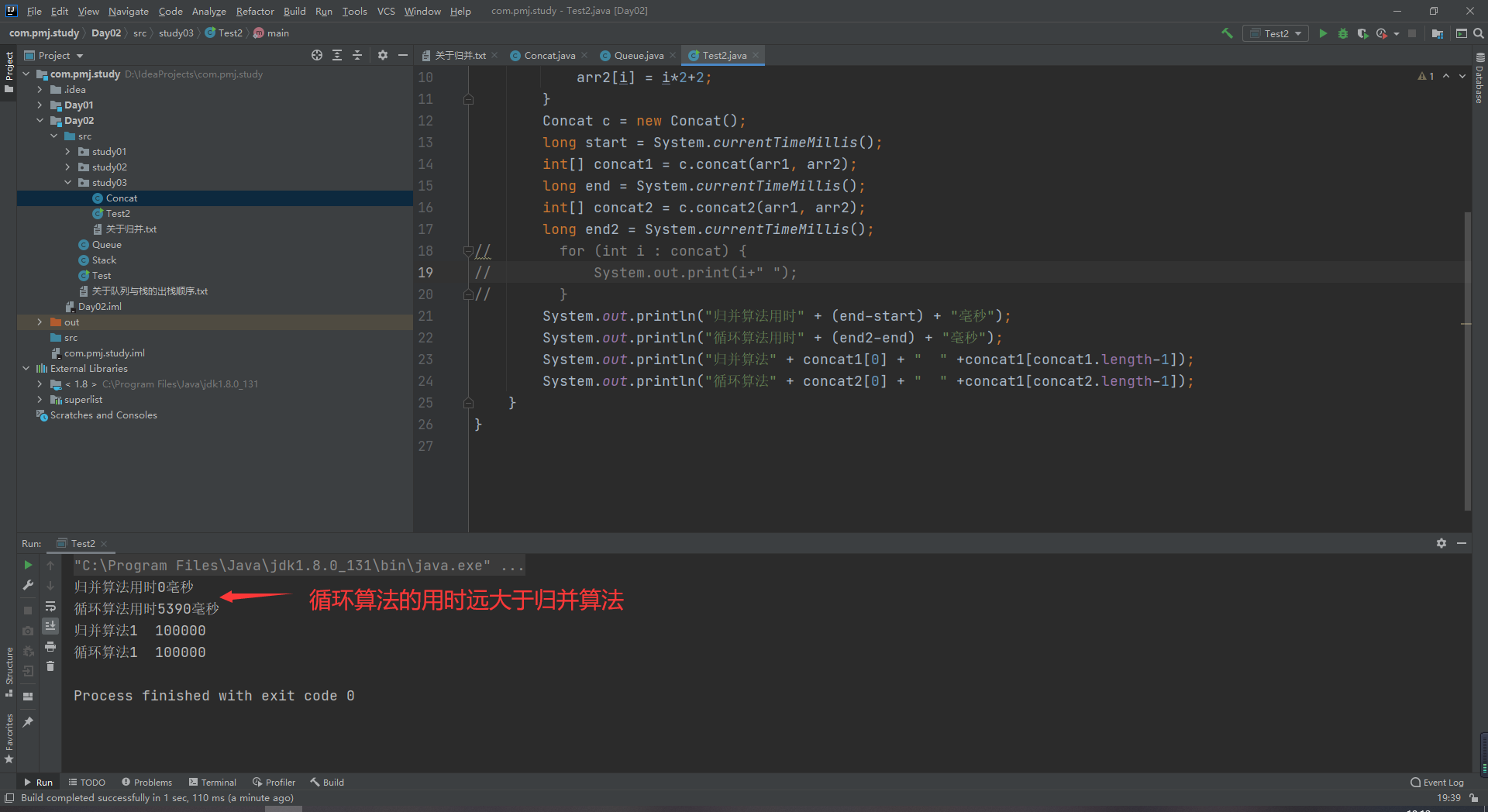
Task: Jump to next highlighted error arrow
Action: point(1462,76)
